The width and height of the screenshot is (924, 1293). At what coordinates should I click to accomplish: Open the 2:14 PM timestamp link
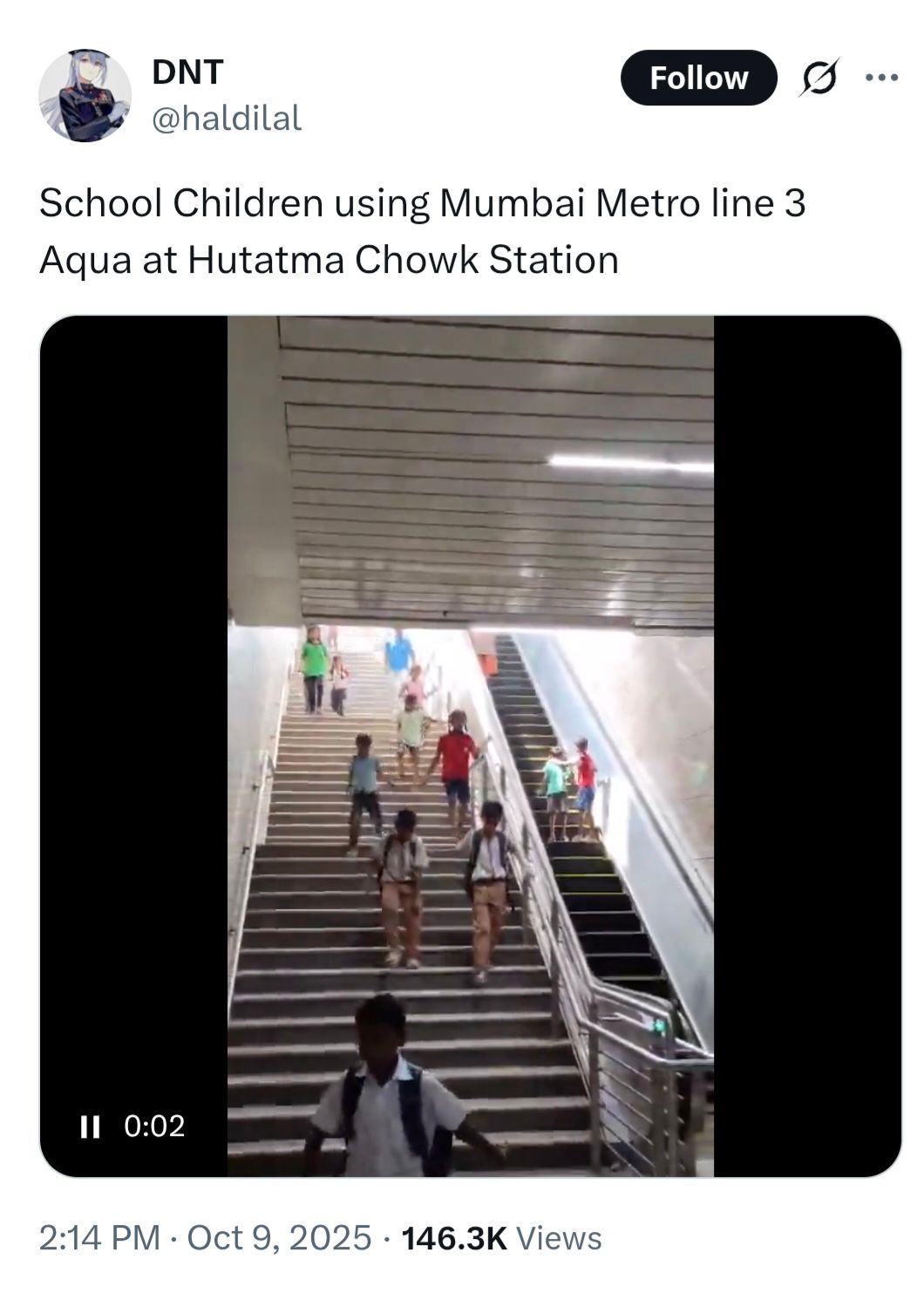click(99, 1238)
